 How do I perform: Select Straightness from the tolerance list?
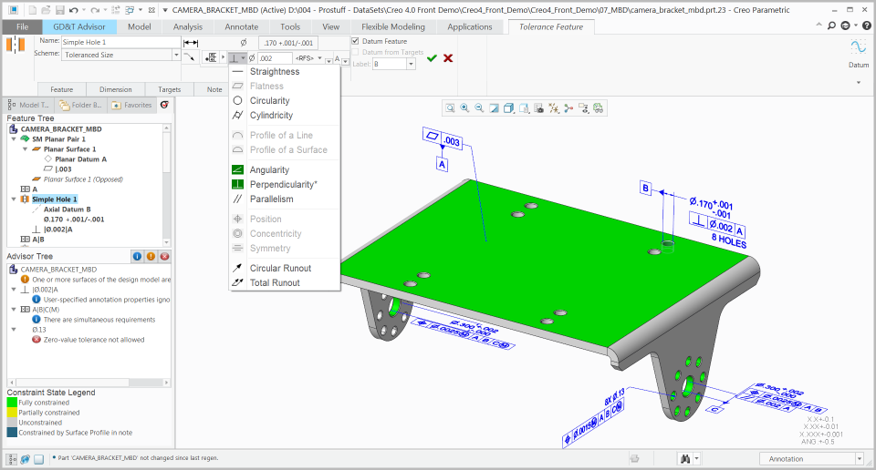[274, 72]
